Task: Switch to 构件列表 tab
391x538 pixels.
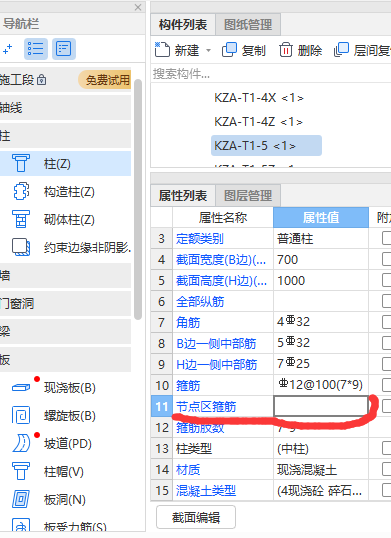Action: [183, 25]
